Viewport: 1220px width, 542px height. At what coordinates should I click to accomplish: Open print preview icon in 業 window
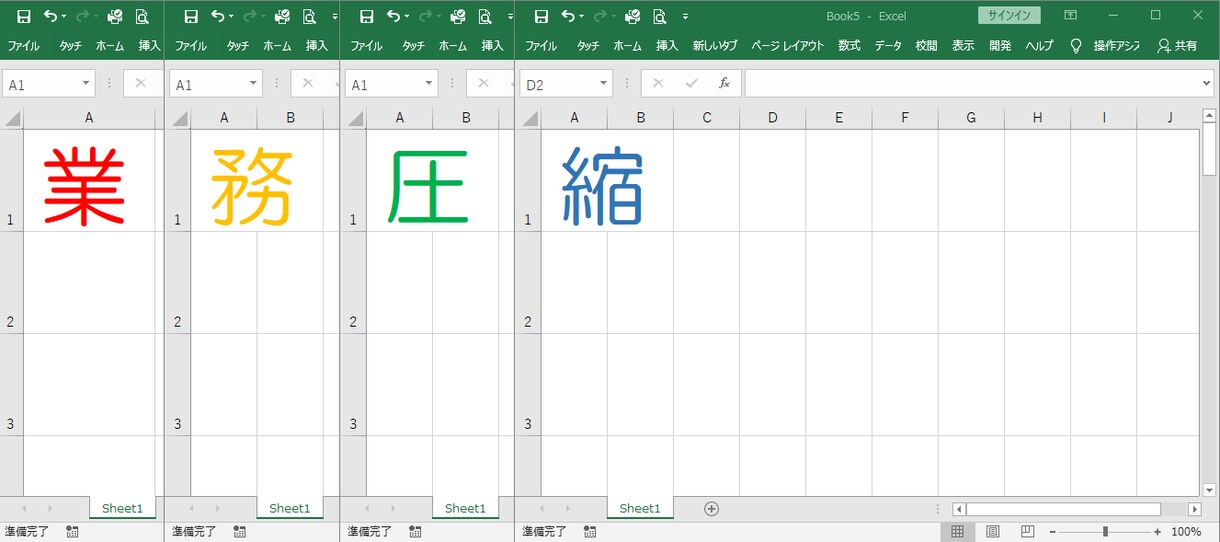pyautogui.click(x=142, y=16)
